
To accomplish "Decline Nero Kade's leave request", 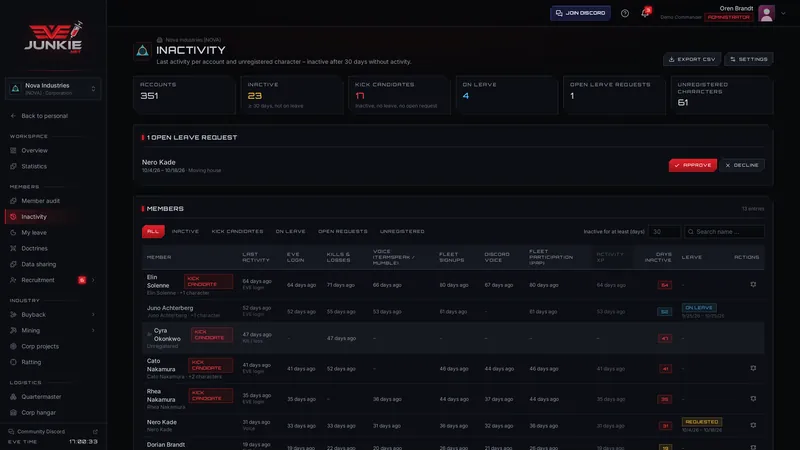I will (742, 165).
